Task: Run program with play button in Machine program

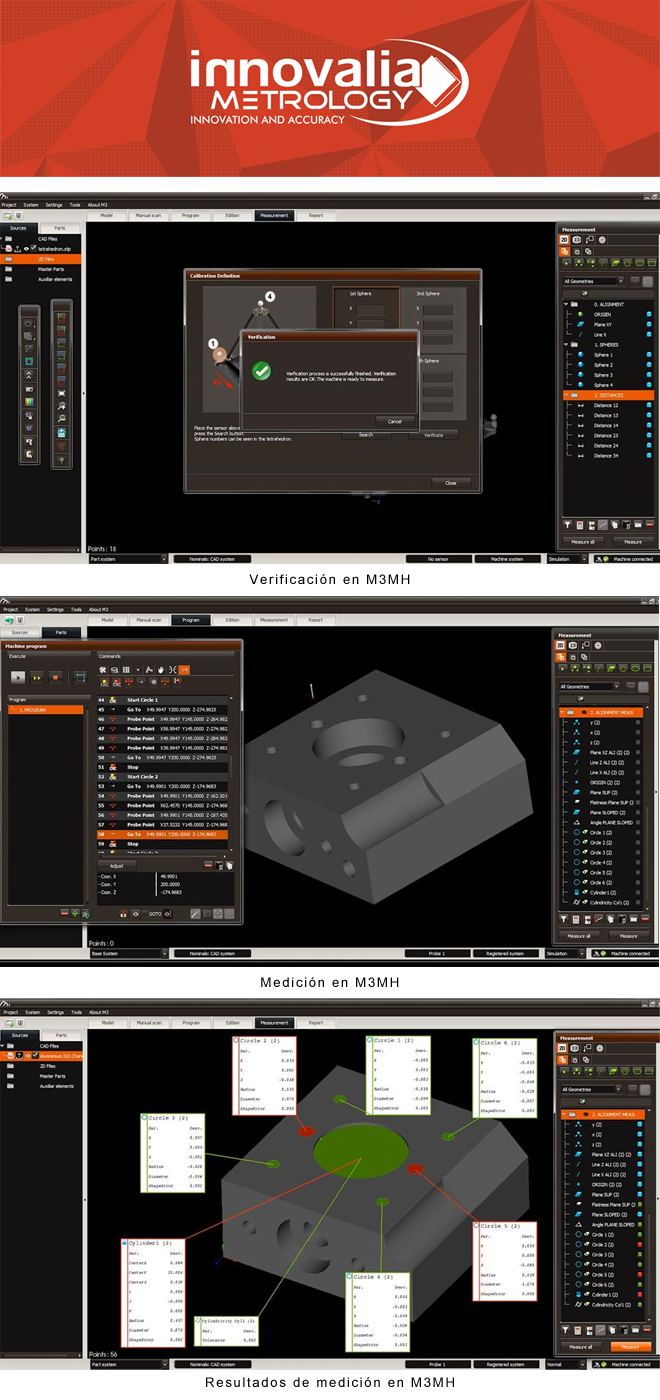Action: [18, 677]
